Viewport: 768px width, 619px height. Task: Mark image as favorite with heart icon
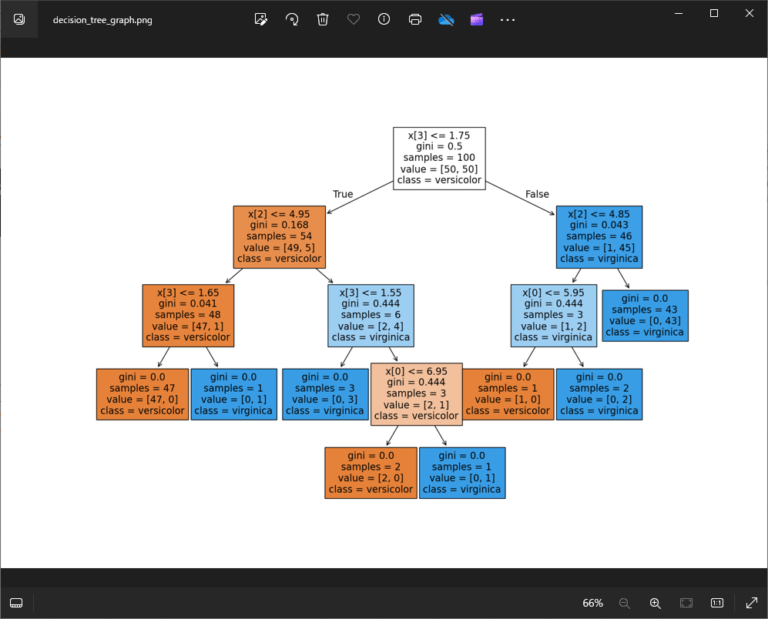coord(353,19)
